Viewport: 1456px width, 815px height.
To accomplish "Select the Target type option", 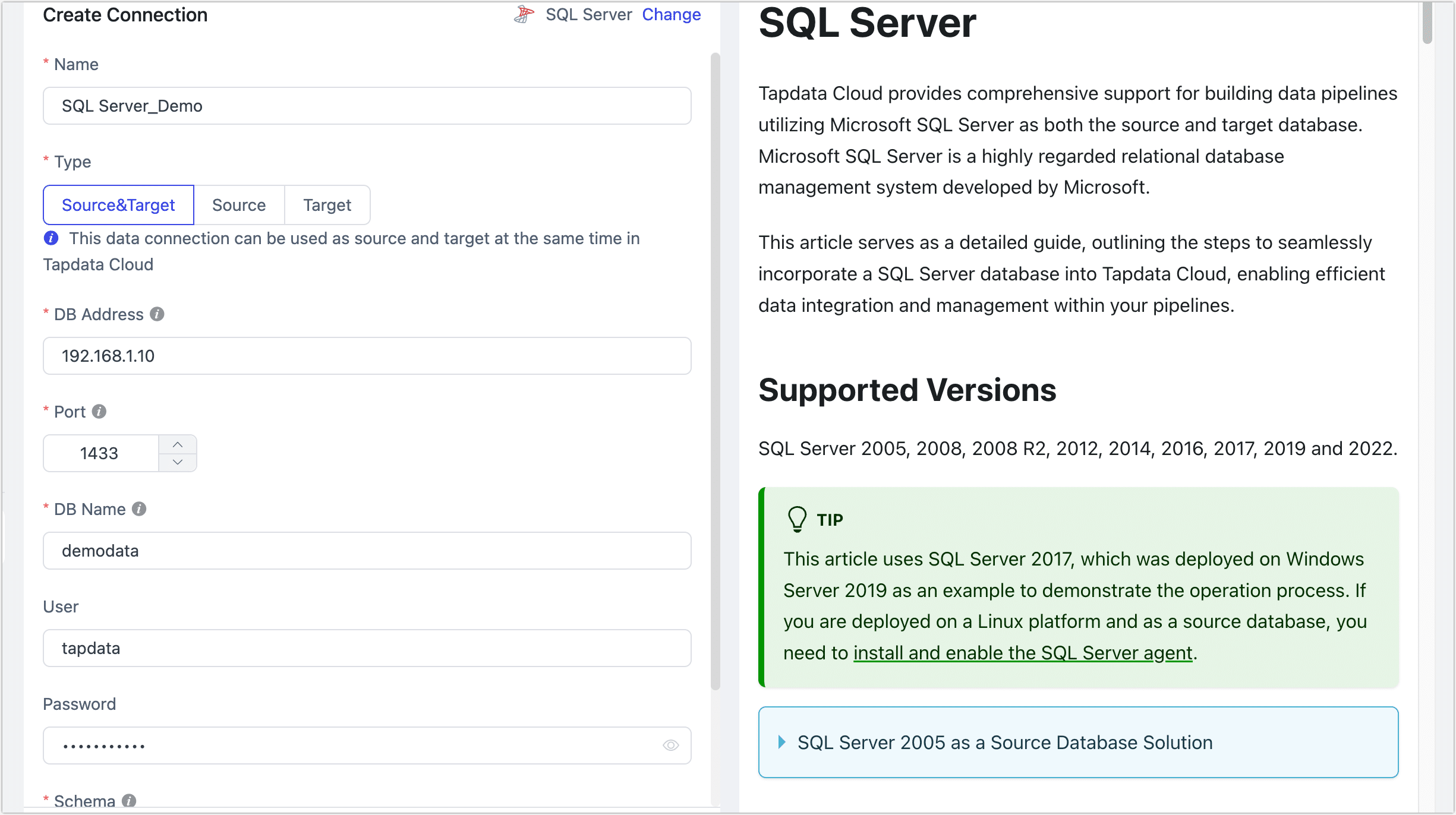I will [327, 205].
